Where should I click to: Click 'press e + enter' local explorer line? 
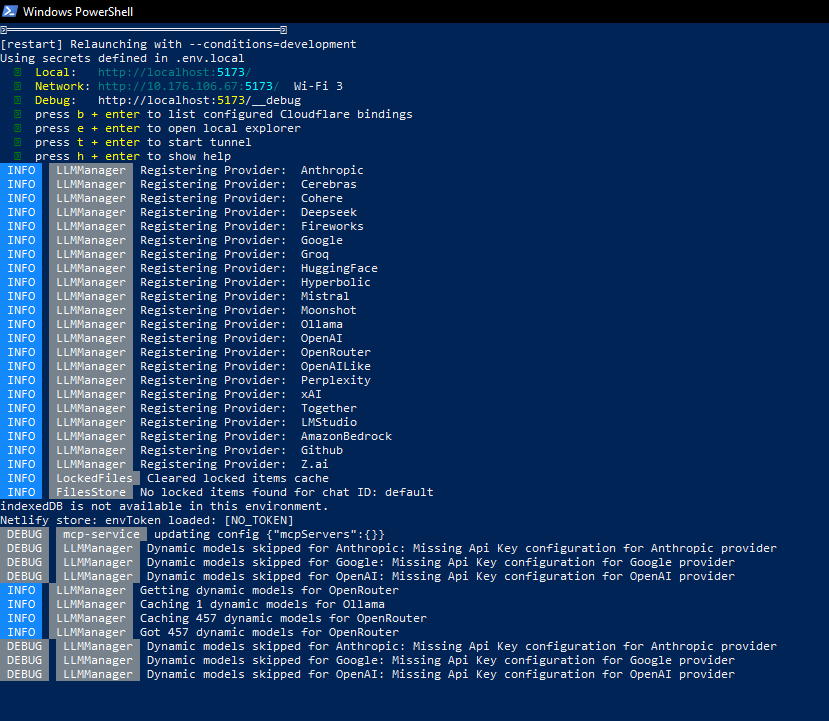(x=168, y=128)
